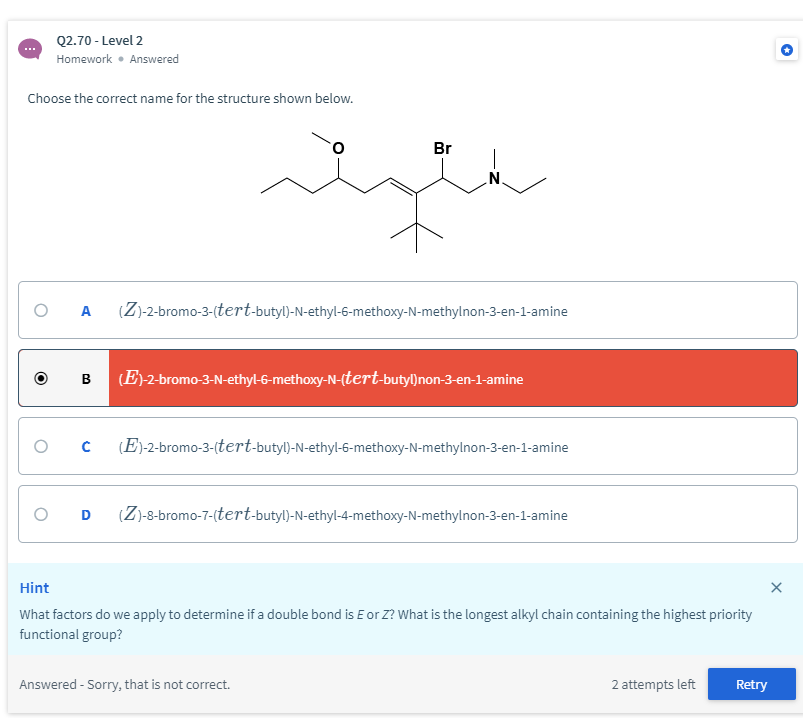Viewport: 803px width, 718px height.
Task: Close the Hint panel
Action: click(776, 587)
